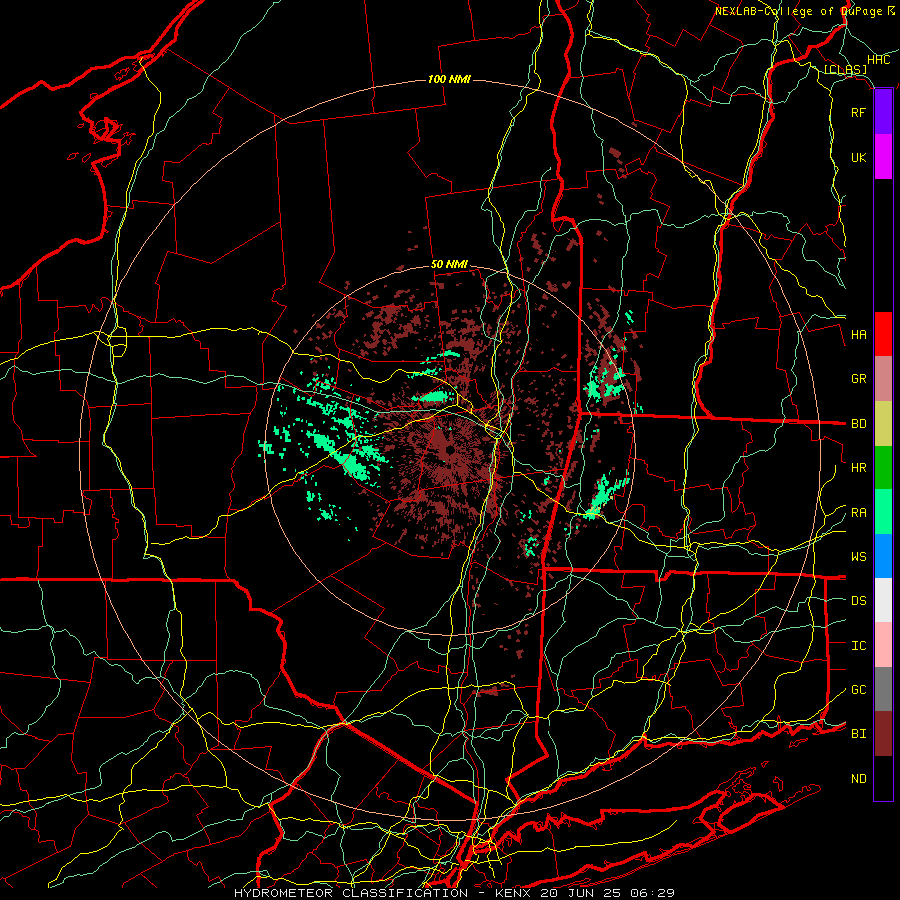Screen dimensions: 900x900
Task: Click the BI legend label
Action: point(859,734)
